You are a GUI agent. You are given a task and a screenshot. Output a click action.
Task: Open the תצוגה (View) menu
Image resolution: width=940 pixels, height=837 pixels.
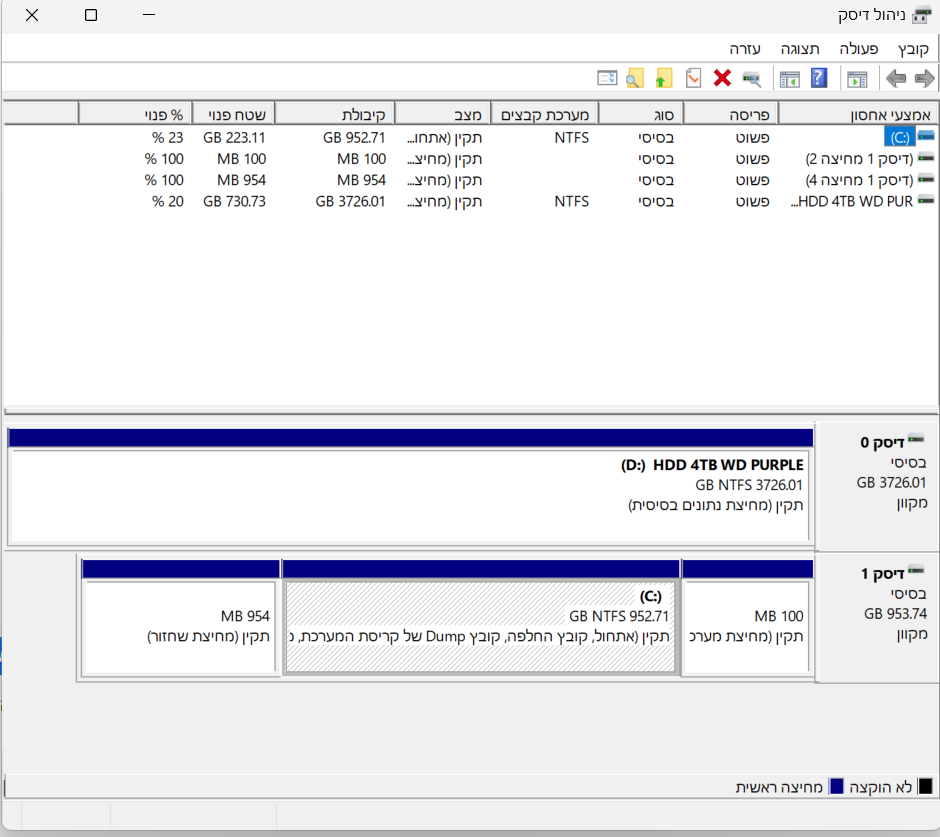(798, 48)
